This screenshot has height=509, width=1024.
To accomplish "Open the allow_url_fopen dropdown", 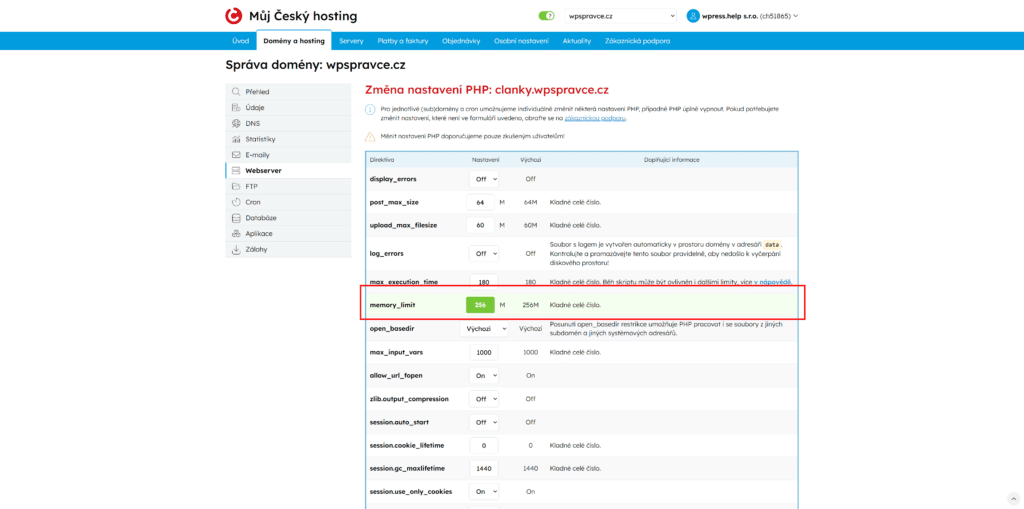I will pos(484,376).
